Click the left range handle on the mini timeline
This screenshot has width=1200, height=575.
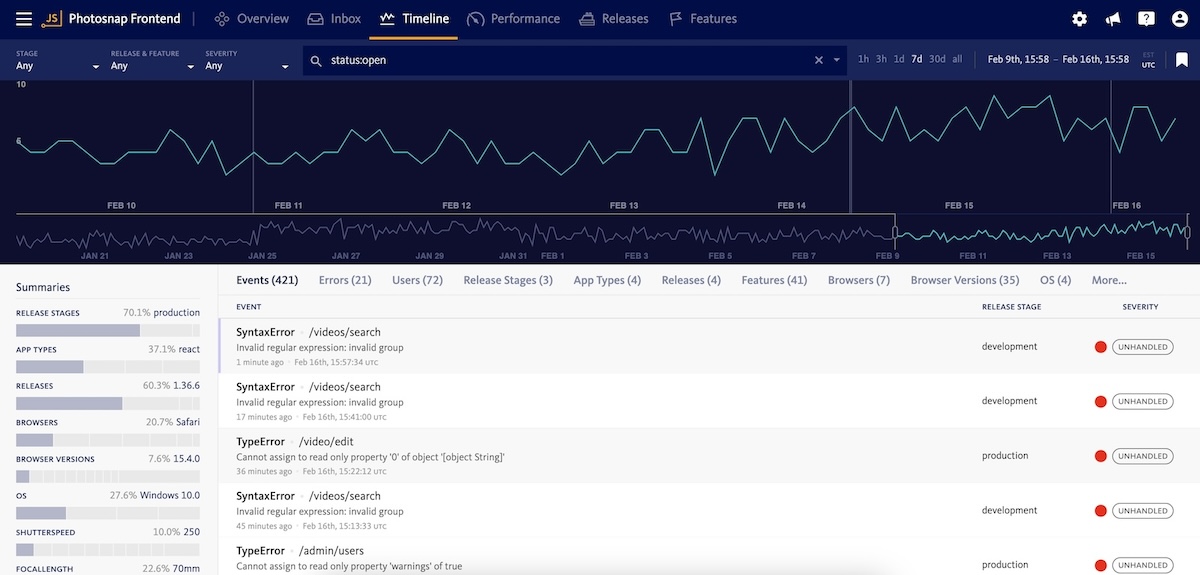coord(895,232)
